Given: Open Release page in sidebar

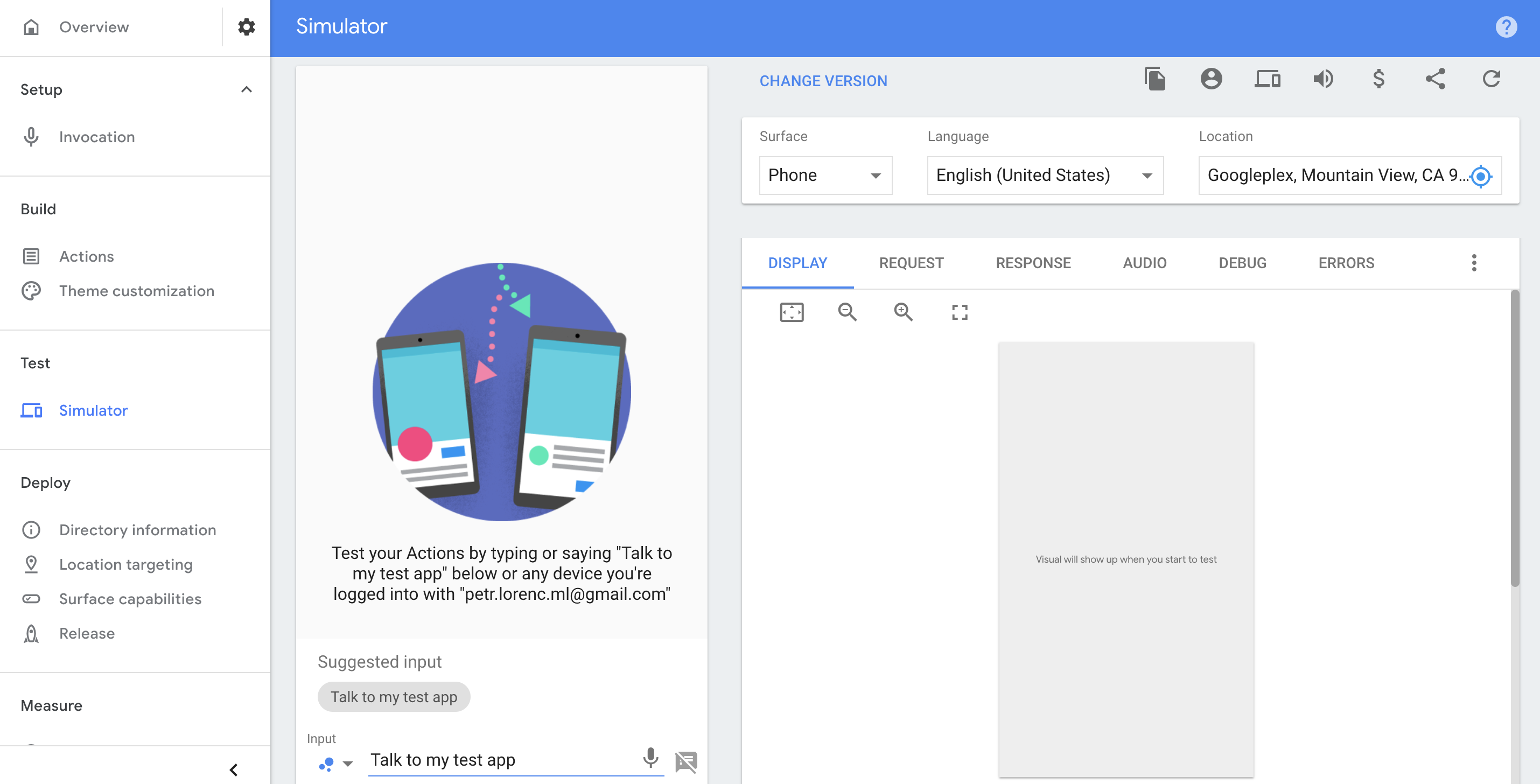Looking at the screenshot, I should pyautogui.click(x=87, y=634).
